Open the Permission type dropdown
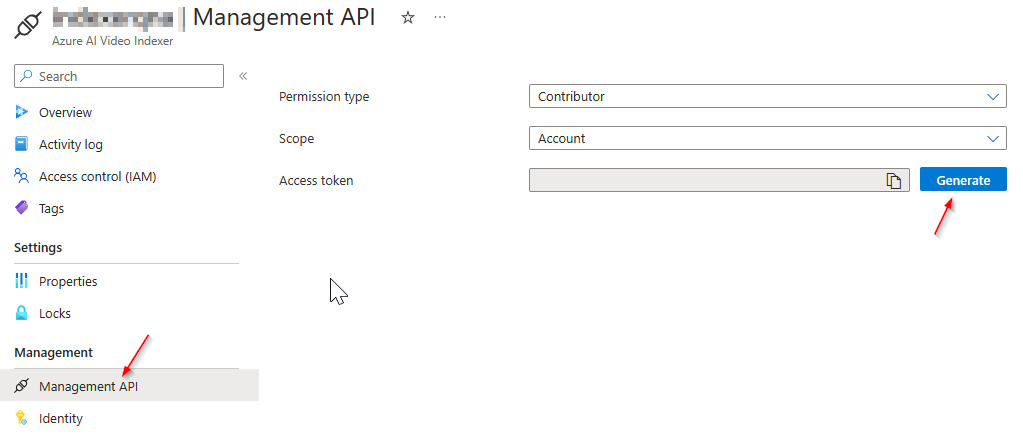 (768, 97)
